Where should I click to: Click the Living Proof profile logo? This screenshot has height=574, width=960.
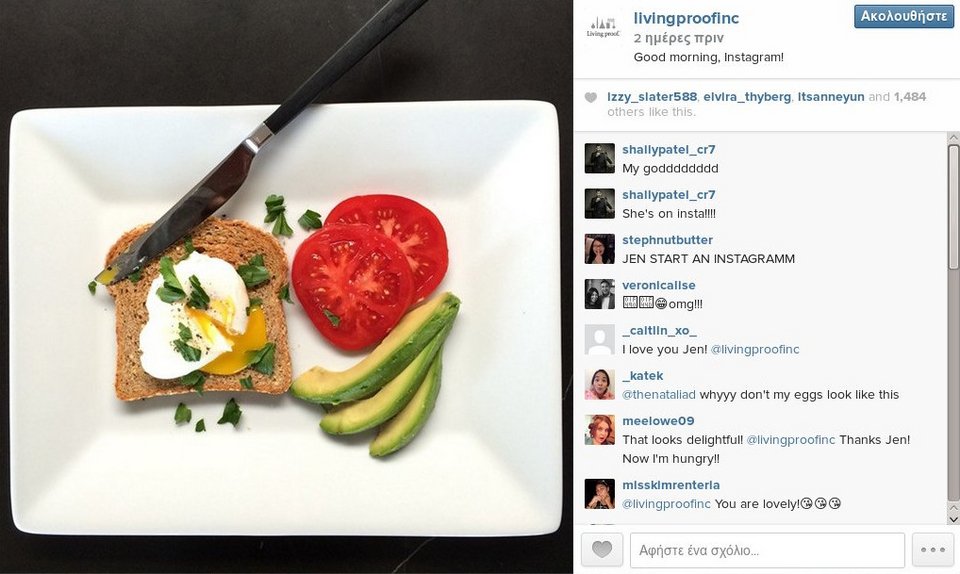(x=603, y=27)
